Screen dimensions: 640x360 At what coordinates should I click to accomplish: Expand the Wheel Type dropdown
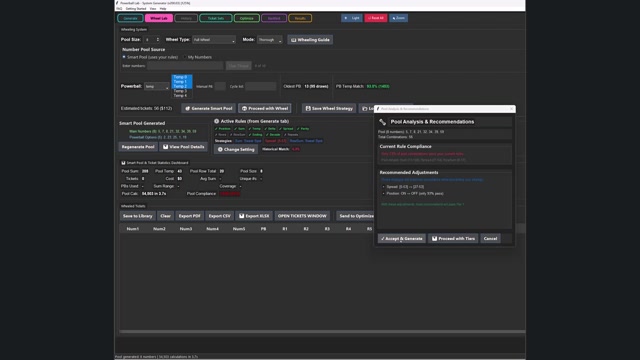[214, 40]
